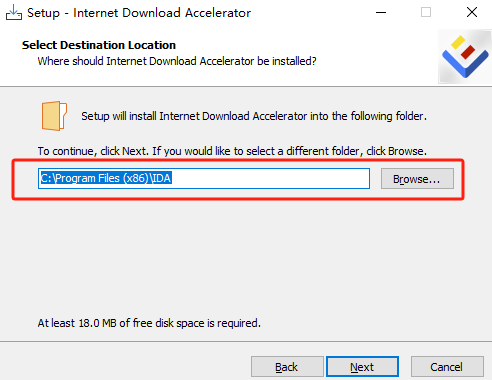Click the 'Setup will install' description line

tap(254, 116)
